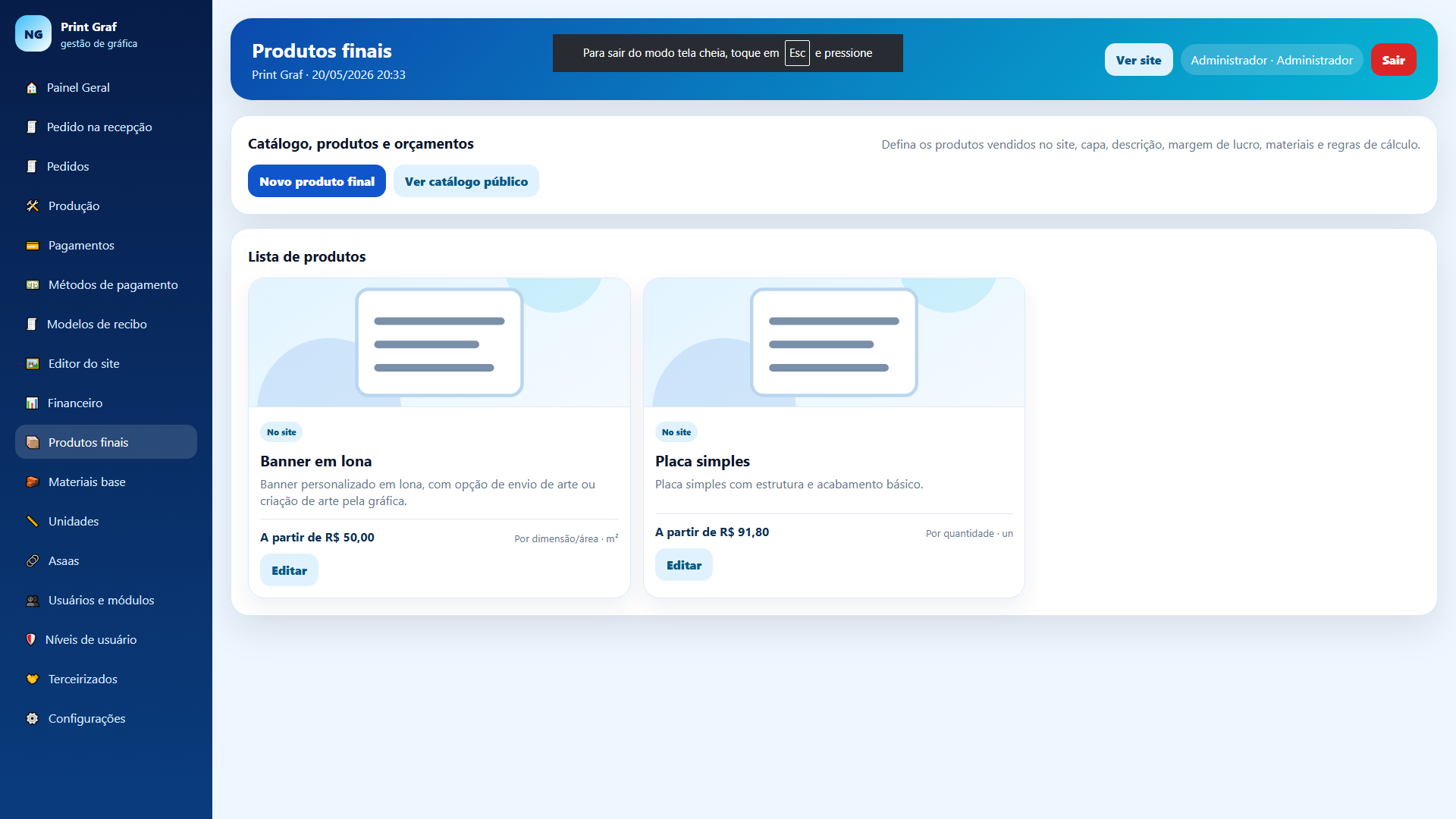Click the house icon beside Painel Geral

coord(32,88)
